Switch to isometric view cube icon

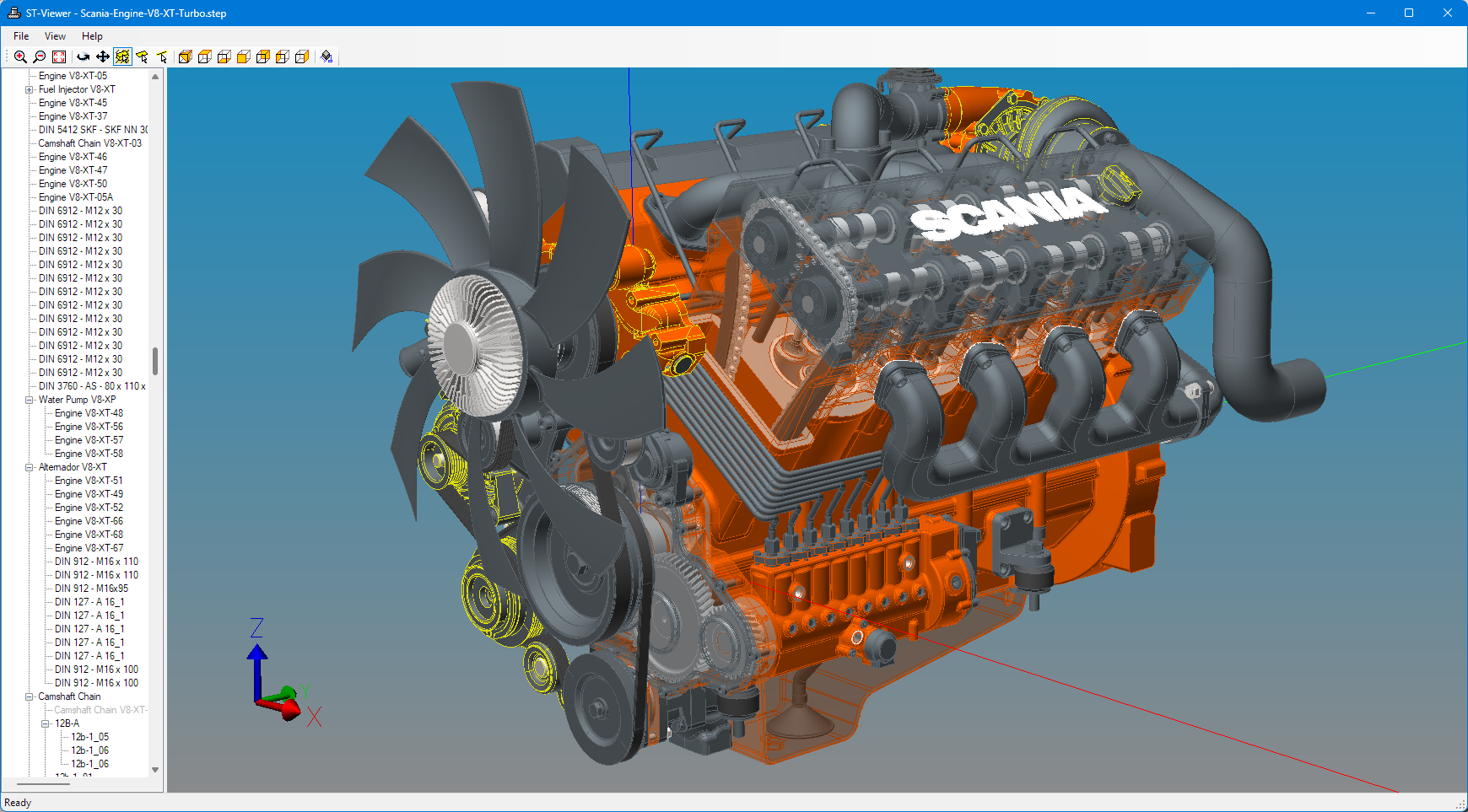tap(186, 56)
